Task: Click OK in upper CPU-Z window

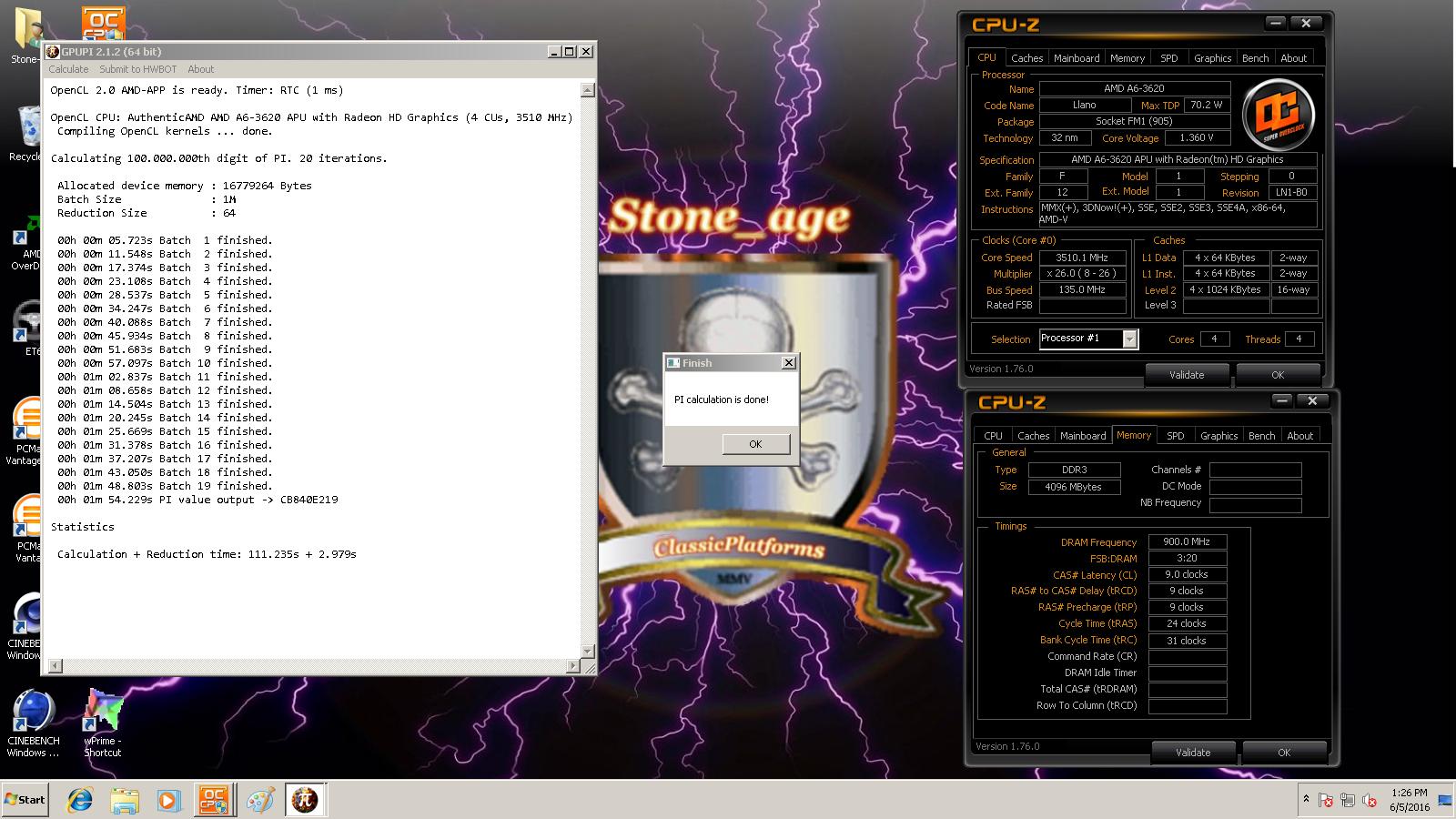Action: click(x=1278, y=375)
